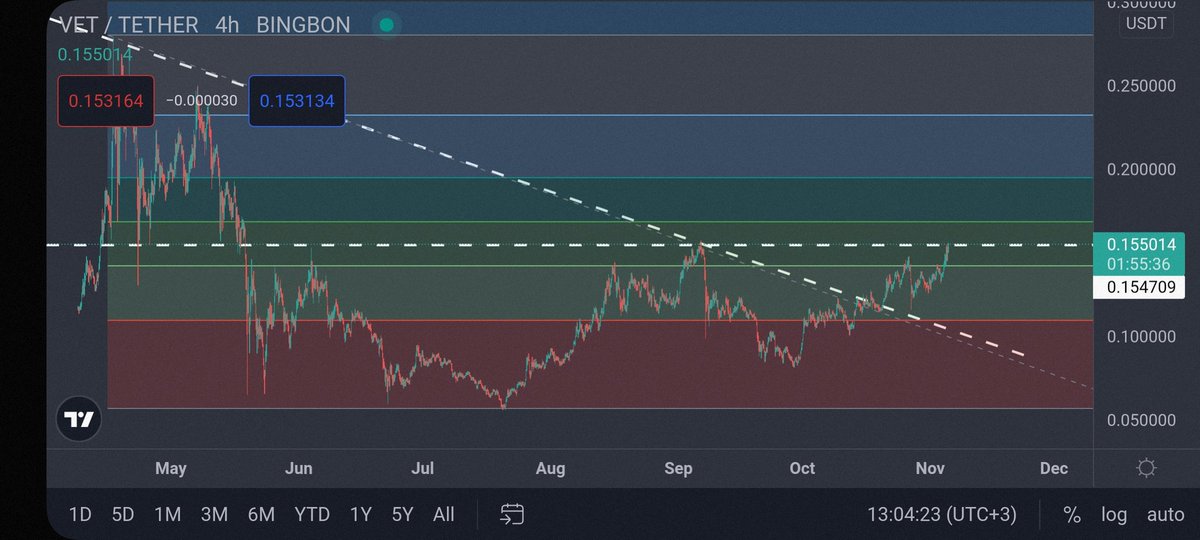Open the timezone menu showing UTC+3

942,515
